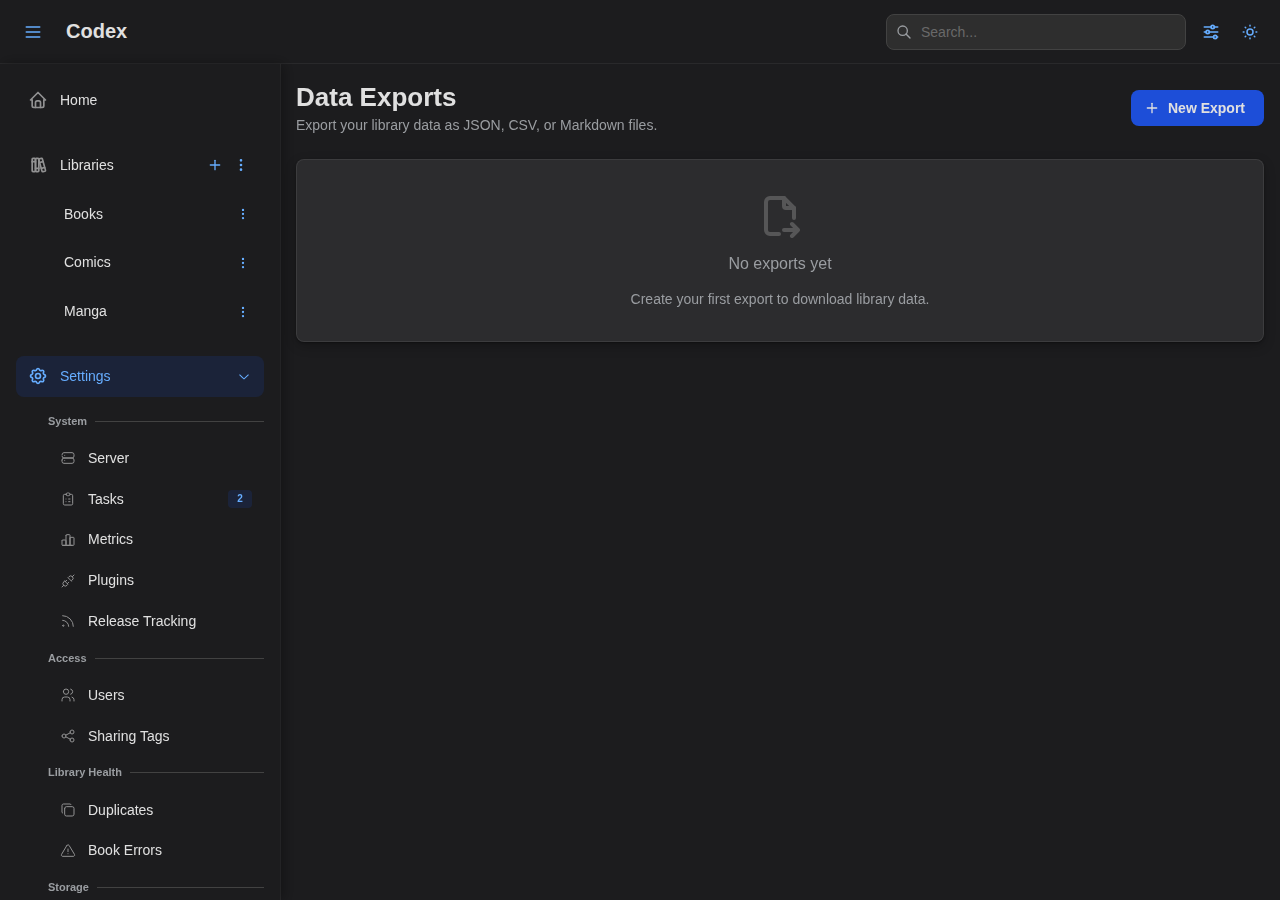Click the 'No exports yet' text
The height and width of the screenshot is (900, 1280).
pos(780,264)
